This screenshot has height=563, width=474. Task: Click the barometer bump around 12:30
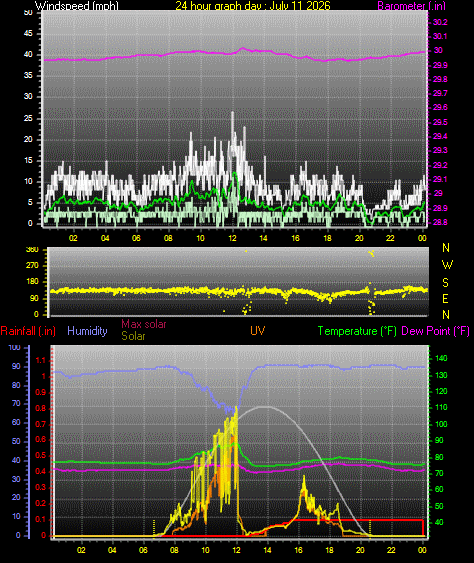tap(242, 48)
